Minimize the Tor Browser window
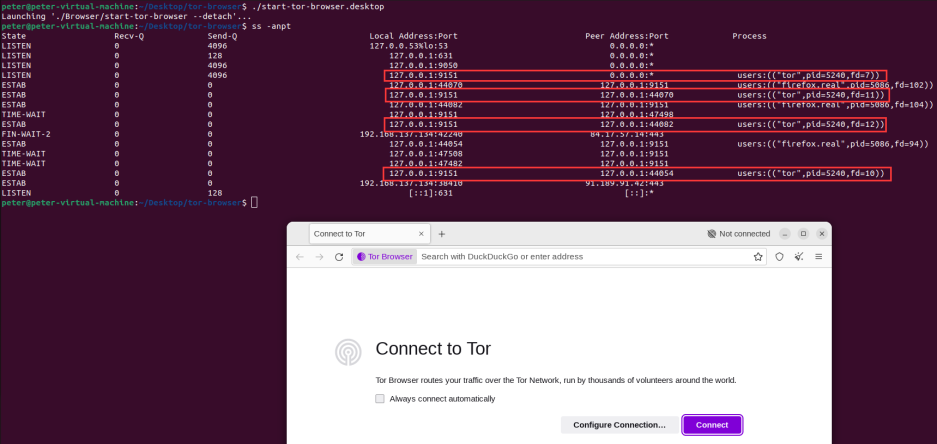The image size is (937, 444). (785, 234)
